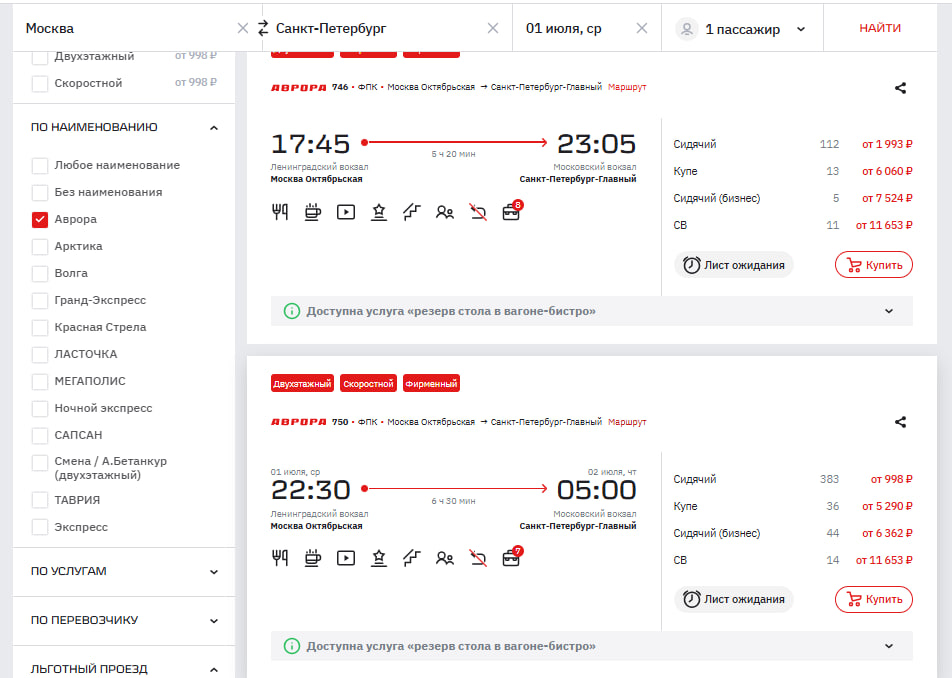Click escalator-style stairs icon for train 746
952x678 pixels.
(412, 212)
